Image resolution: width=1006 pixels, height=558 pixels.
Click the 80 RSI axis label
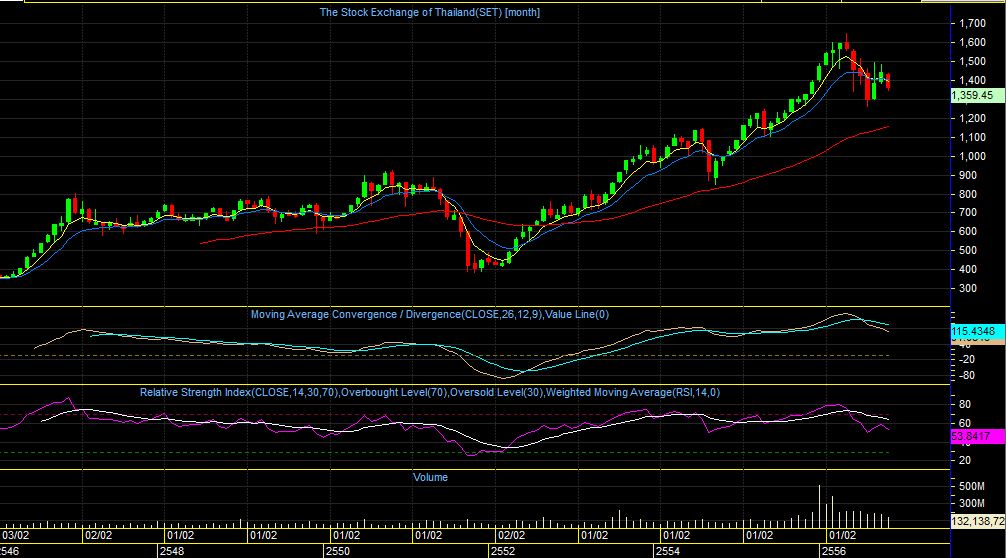pos(965,404)
